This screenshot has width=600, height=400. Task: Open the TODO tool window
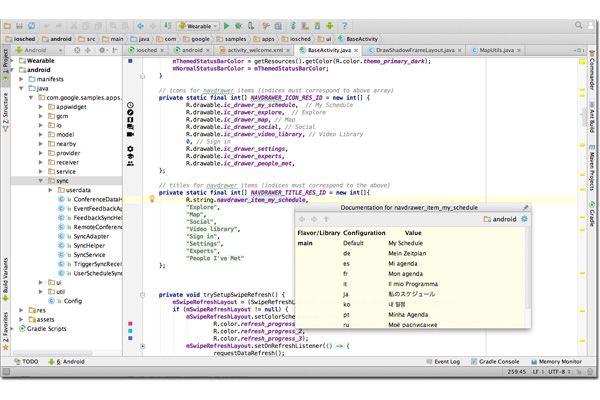[x=26, y=362]
